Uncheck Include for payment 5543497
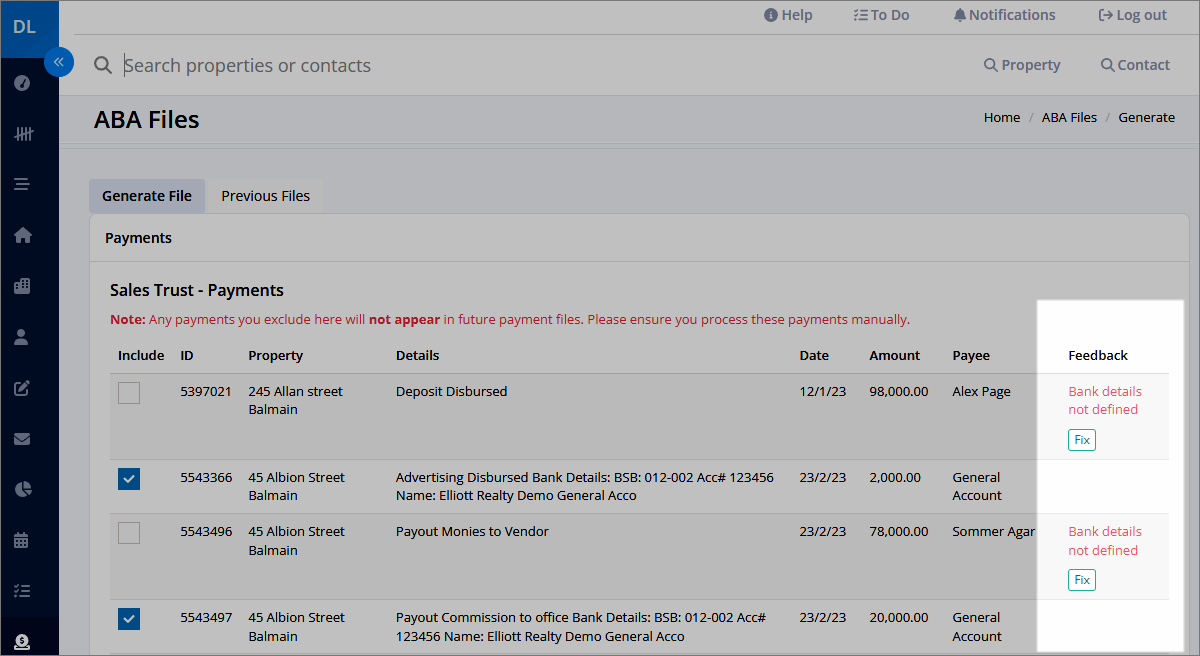Screen dimensions: 1200x656 [129, 619]
